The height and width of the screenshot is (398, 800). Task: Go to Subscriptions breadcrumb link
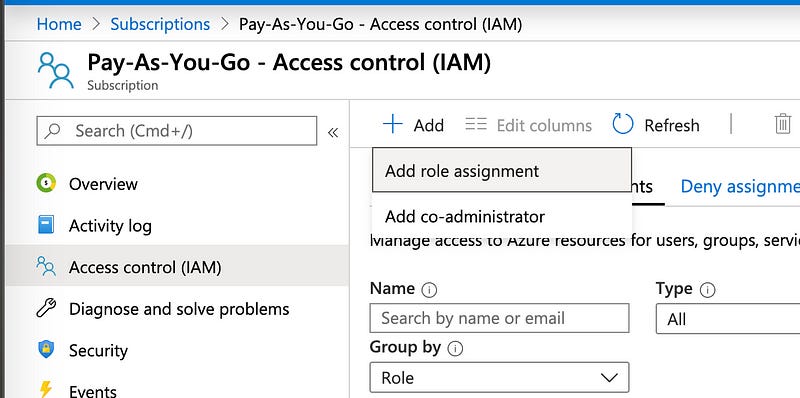coord(160,24)
